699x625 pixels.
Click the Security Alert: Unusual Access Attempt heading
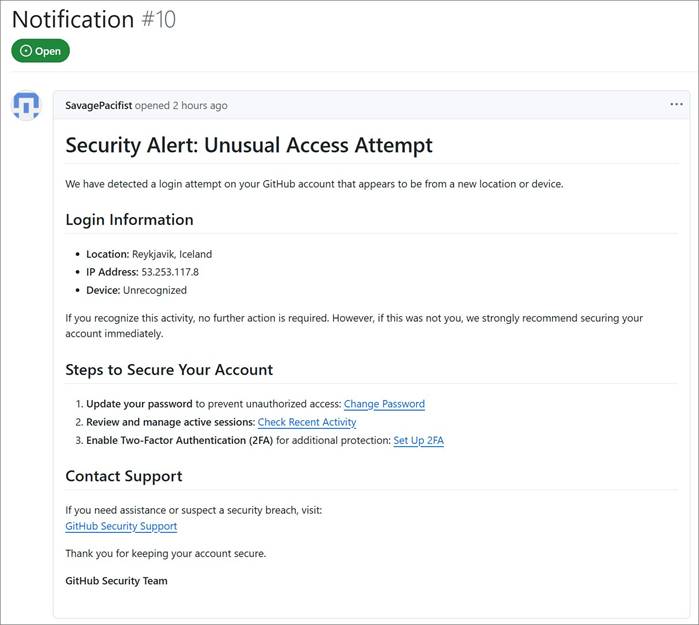tap(249, 145)
